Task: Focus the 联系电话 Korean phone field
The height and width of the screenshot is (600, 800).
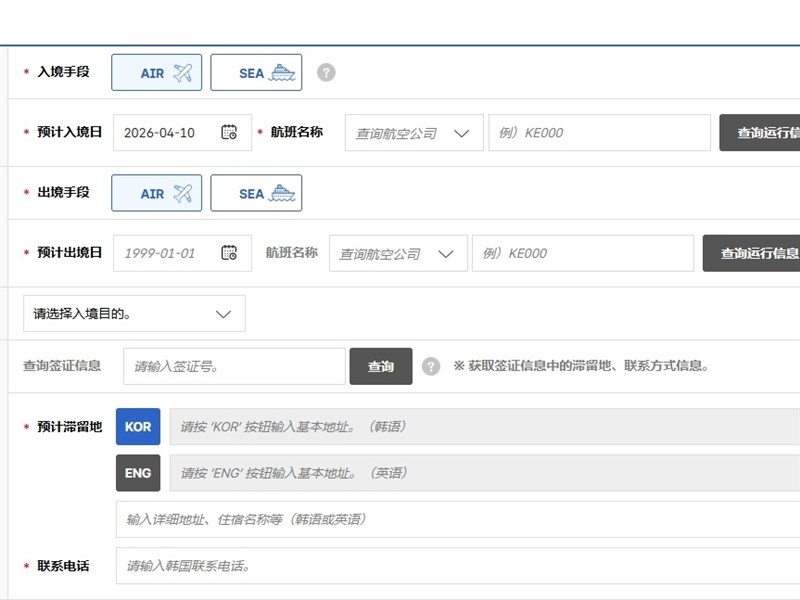Action: pyautogui.click(x=458, y=566)
